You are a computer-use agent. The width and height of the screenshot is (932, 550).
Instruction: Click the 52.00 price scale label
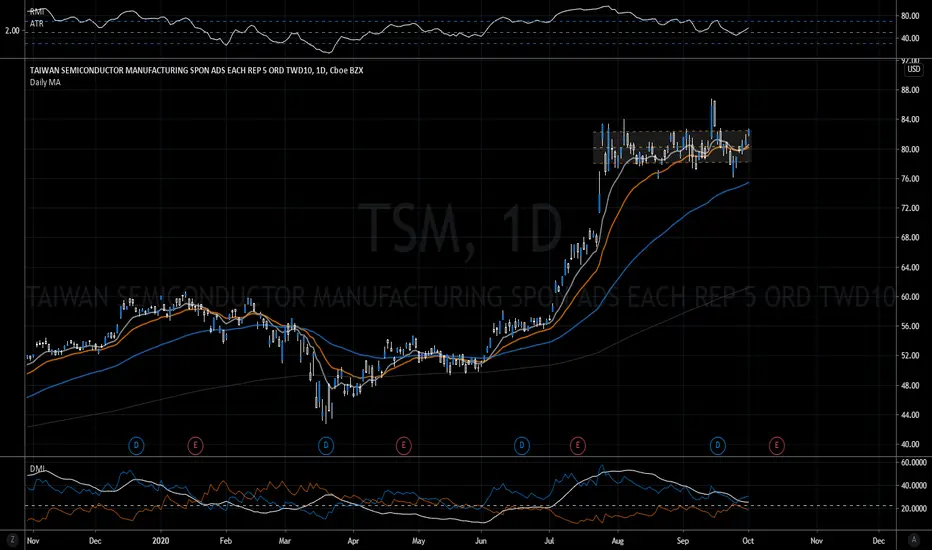coord(910,356)
